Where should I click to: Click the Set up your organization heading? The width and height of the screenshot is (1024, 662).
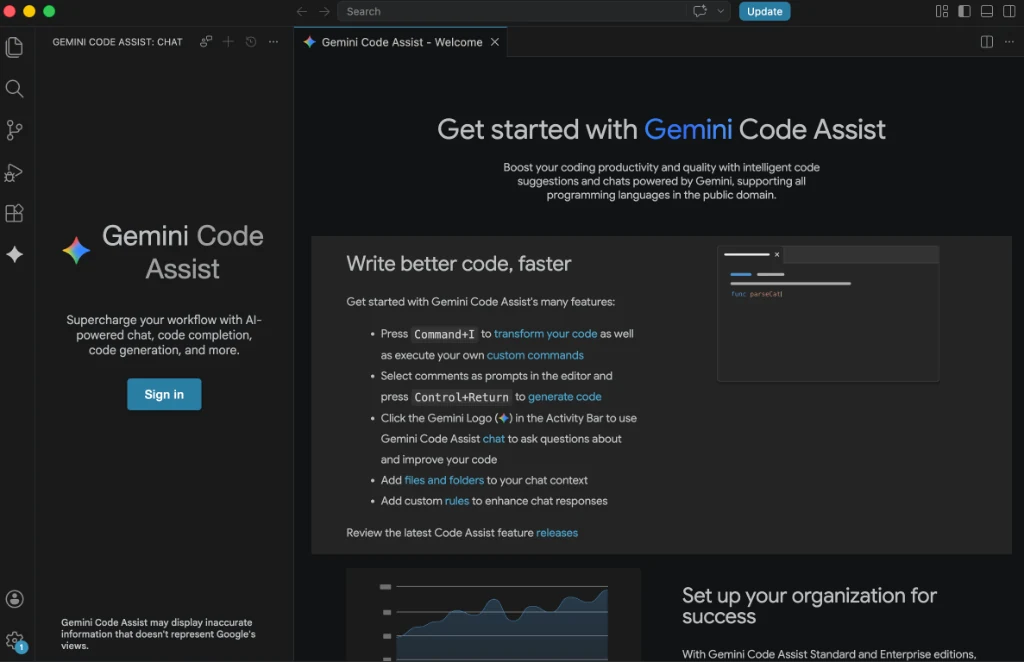tap(809, 606)
